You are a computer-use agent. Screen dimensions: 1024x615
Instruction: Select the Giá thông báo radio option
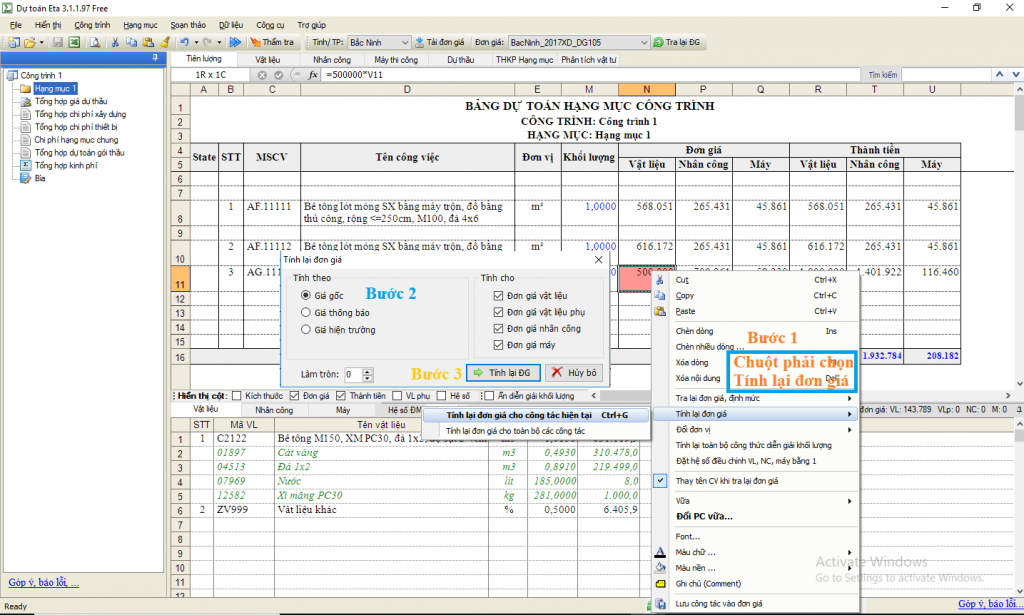[306, 312]
